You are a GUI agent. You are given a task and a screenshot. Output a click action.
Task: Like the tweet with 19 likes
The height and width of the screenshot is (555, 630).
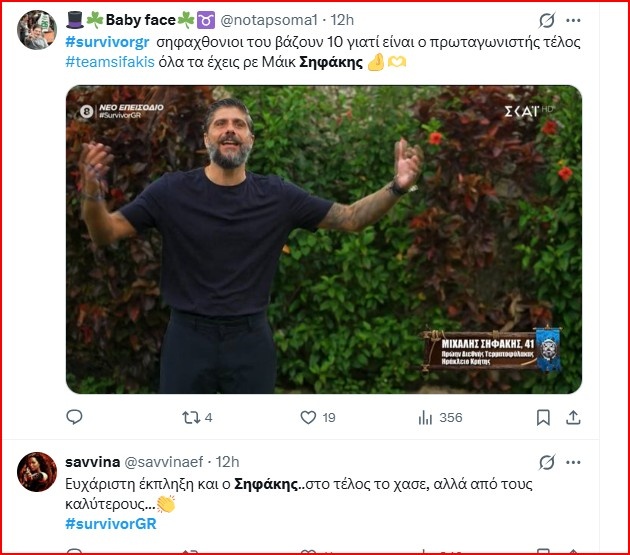pyautogui.click(x=309, y=417)
